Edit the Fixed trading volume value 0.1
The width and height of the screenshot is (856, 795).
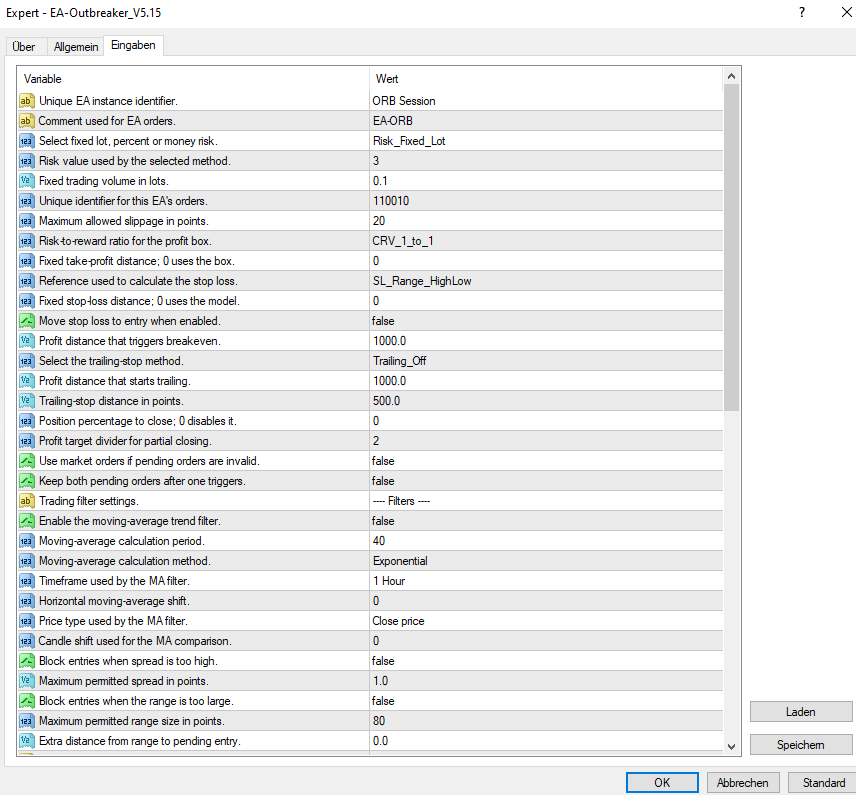[546, 181]
